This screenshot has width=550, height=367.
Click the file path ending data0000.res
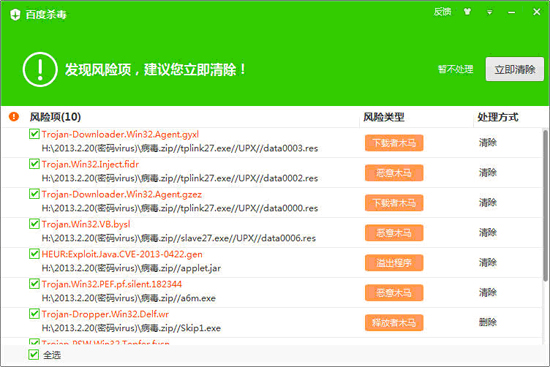click(x=180, y=208)
